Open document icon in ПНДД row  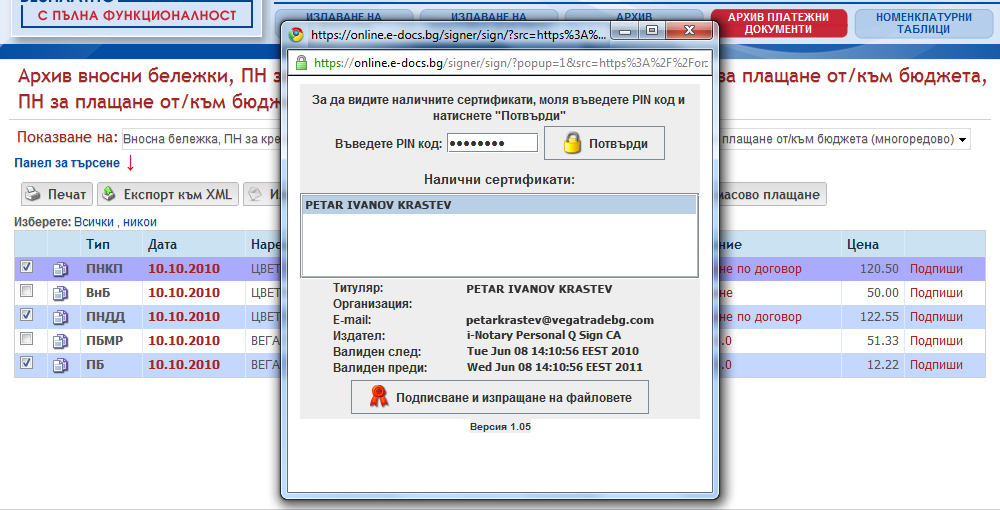tap(60, 317)
